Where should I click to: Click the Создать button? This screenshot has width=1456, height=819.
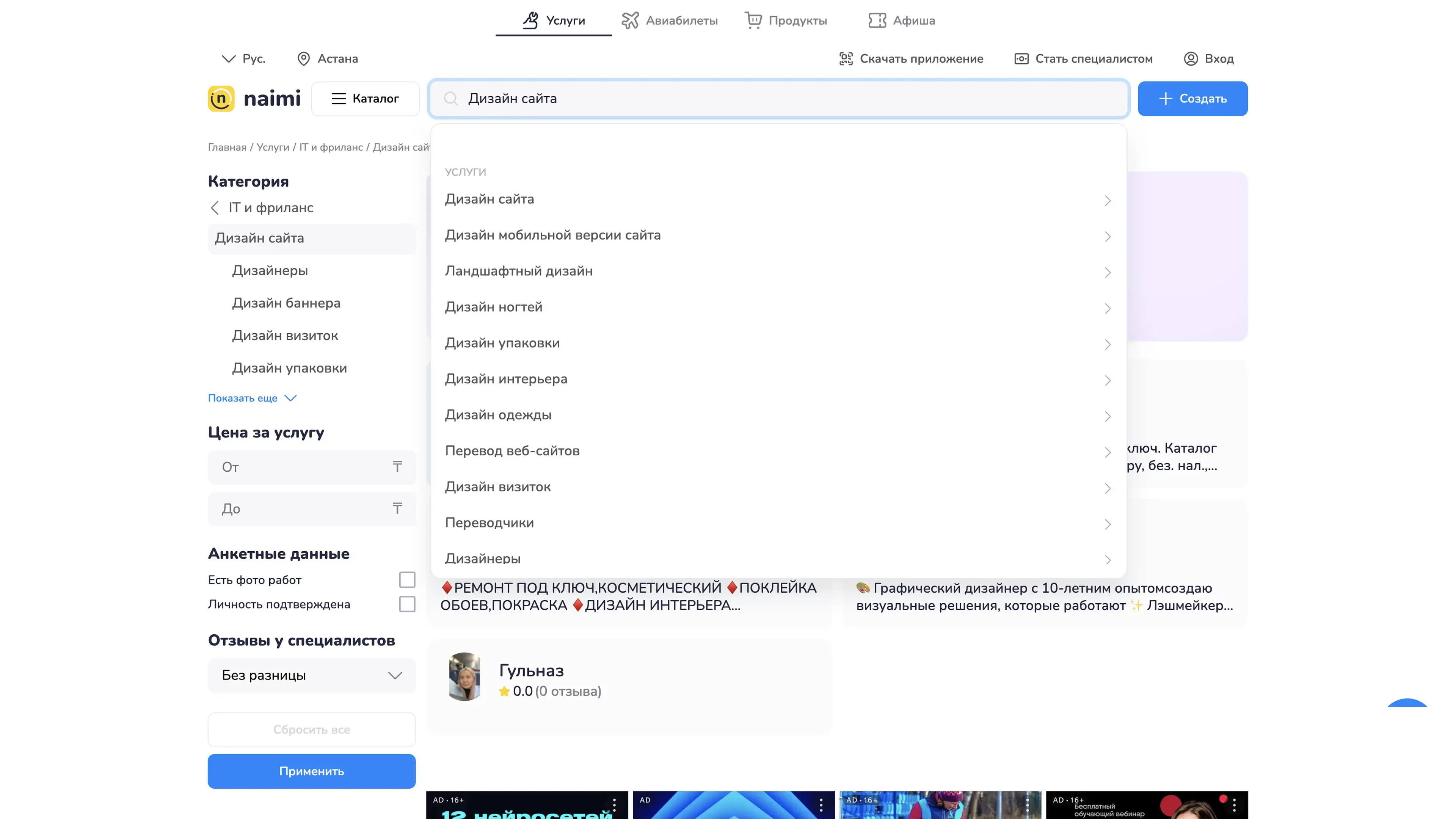(x=1192, y=99)
